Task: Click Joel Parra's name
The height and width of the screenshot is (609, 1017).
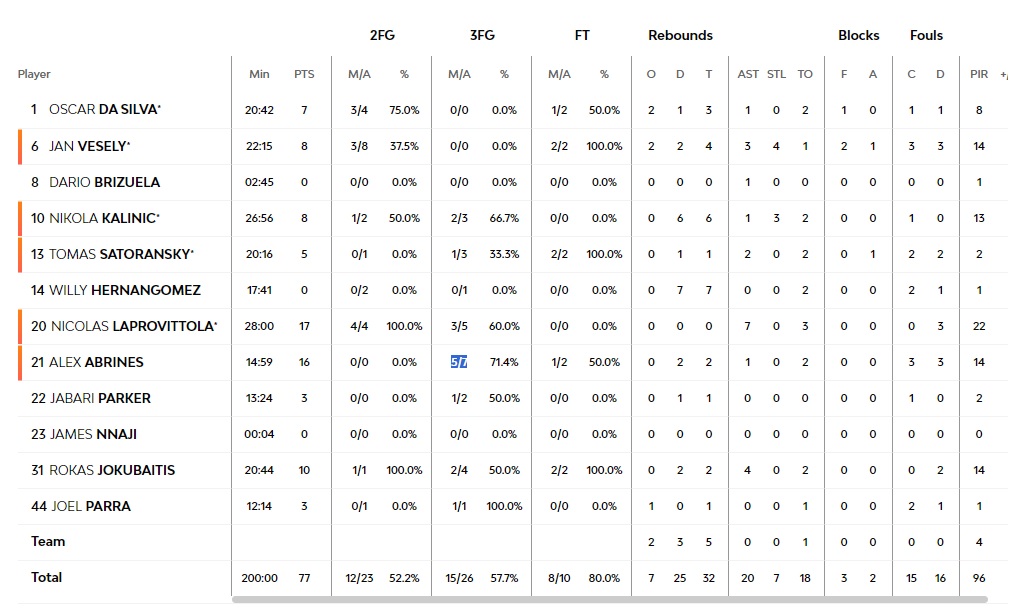Action: tap(89, 506)
